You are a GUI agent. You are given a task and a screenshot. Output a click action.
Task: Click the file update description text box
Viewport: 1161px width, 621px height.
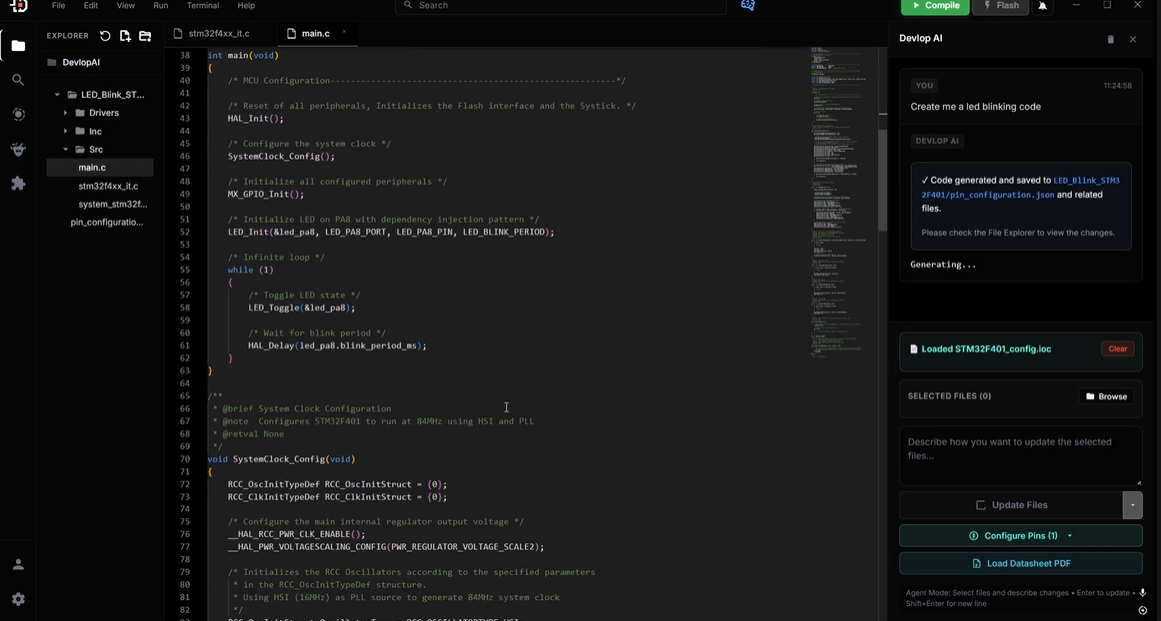1020,455
